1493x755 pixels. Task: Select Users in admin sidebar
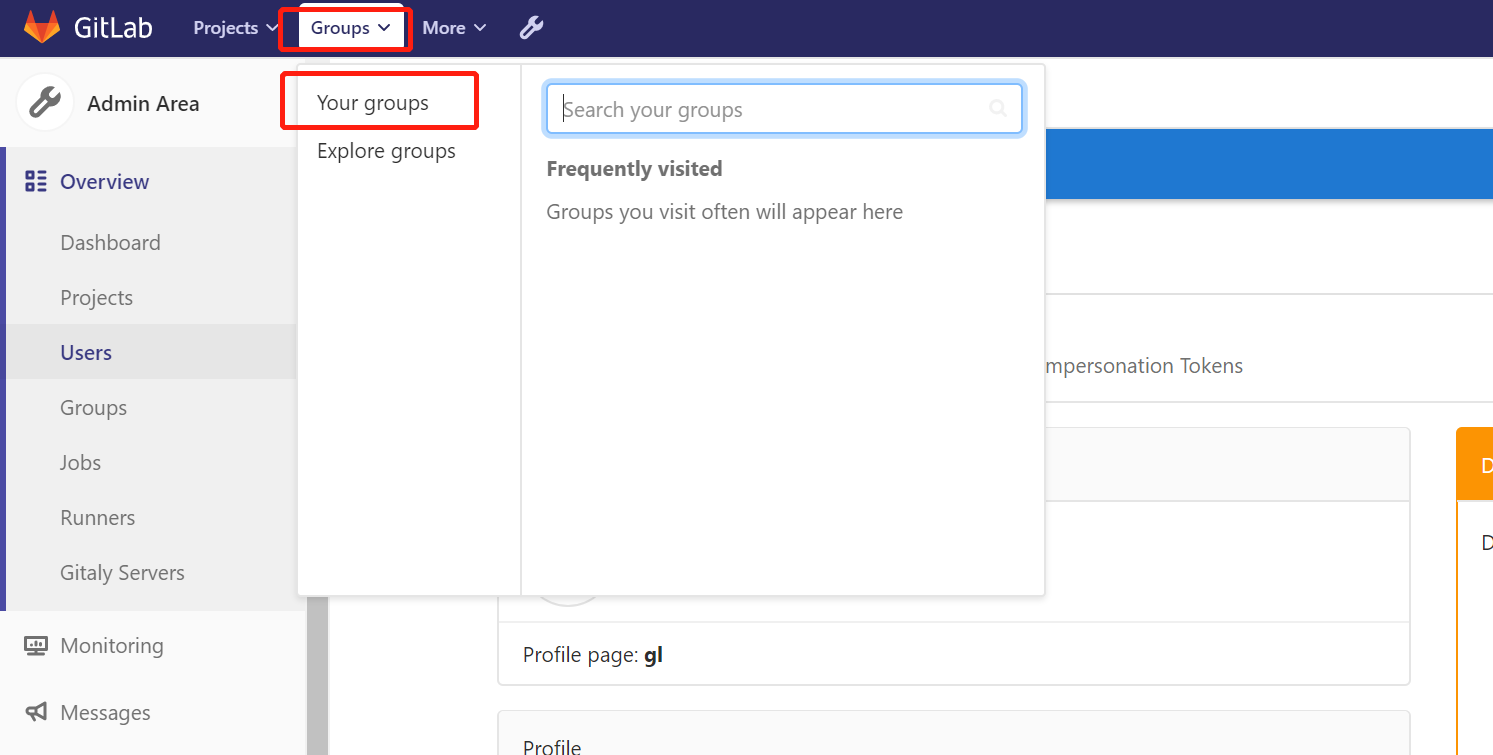tap(86, 353)
